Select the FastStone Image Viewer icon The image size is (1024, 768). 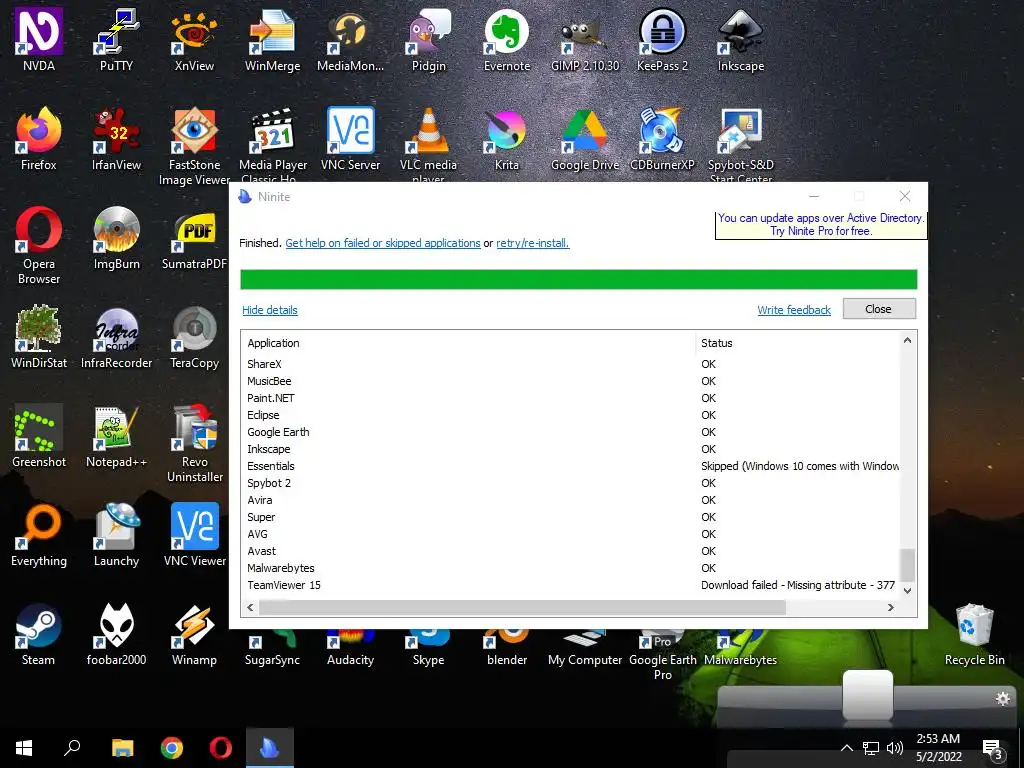pos(194,146)
